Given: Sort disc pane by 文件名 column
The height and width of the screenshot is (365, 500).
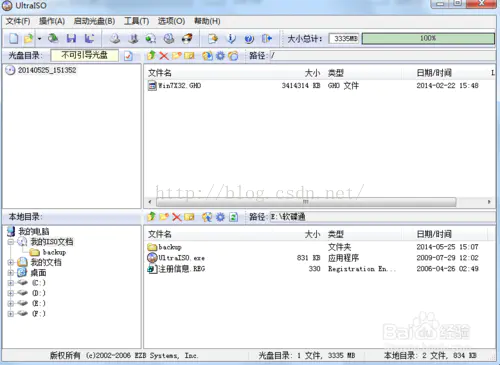Looking at the screenshot, I should point(160,73).
